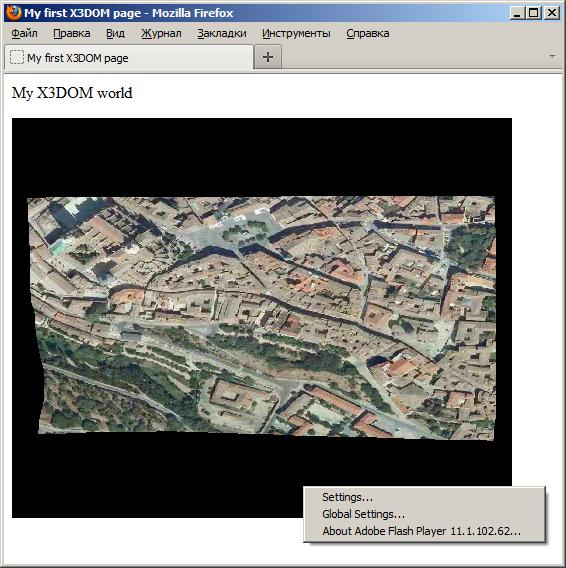
Task: Click the My X3DOM world heading
Action: (72, 93)
